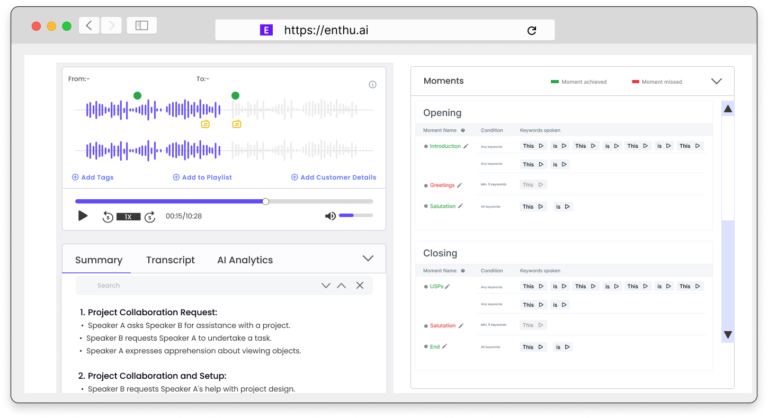This screenshot has width=768, height=418.
Task: Jump to the green marker at the playhead boundary
Action: tap(236, 96)
